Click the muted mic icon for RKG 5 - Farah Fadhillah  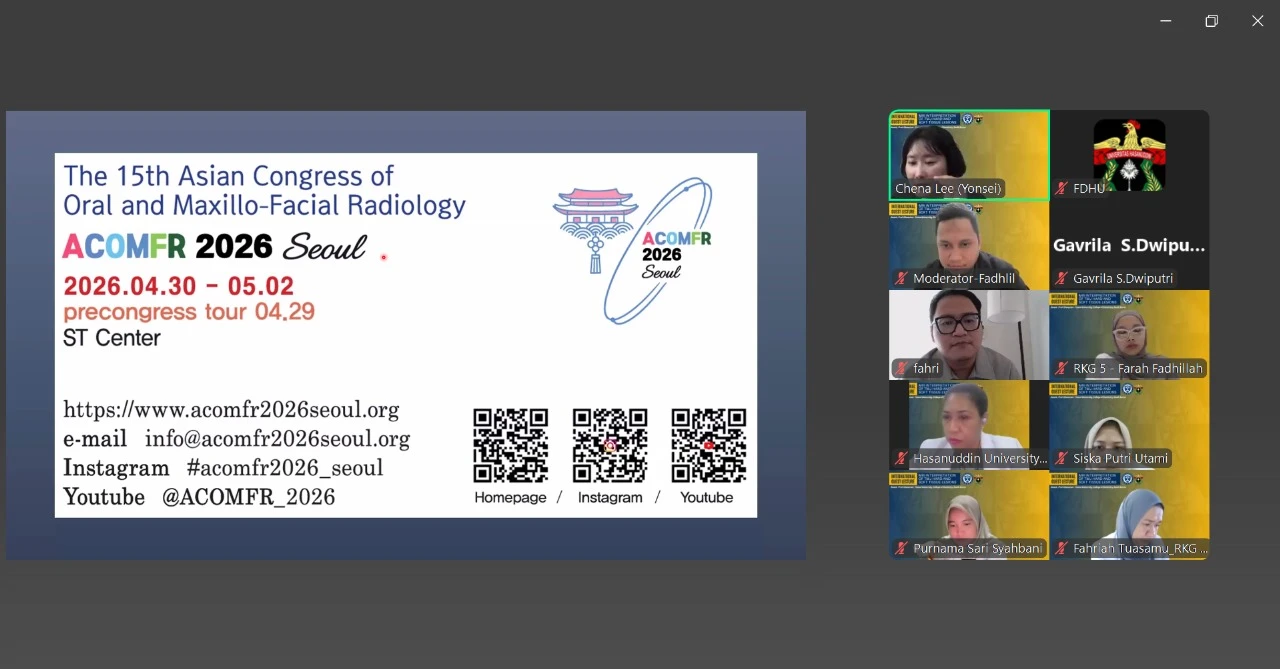pos(1062,368)
